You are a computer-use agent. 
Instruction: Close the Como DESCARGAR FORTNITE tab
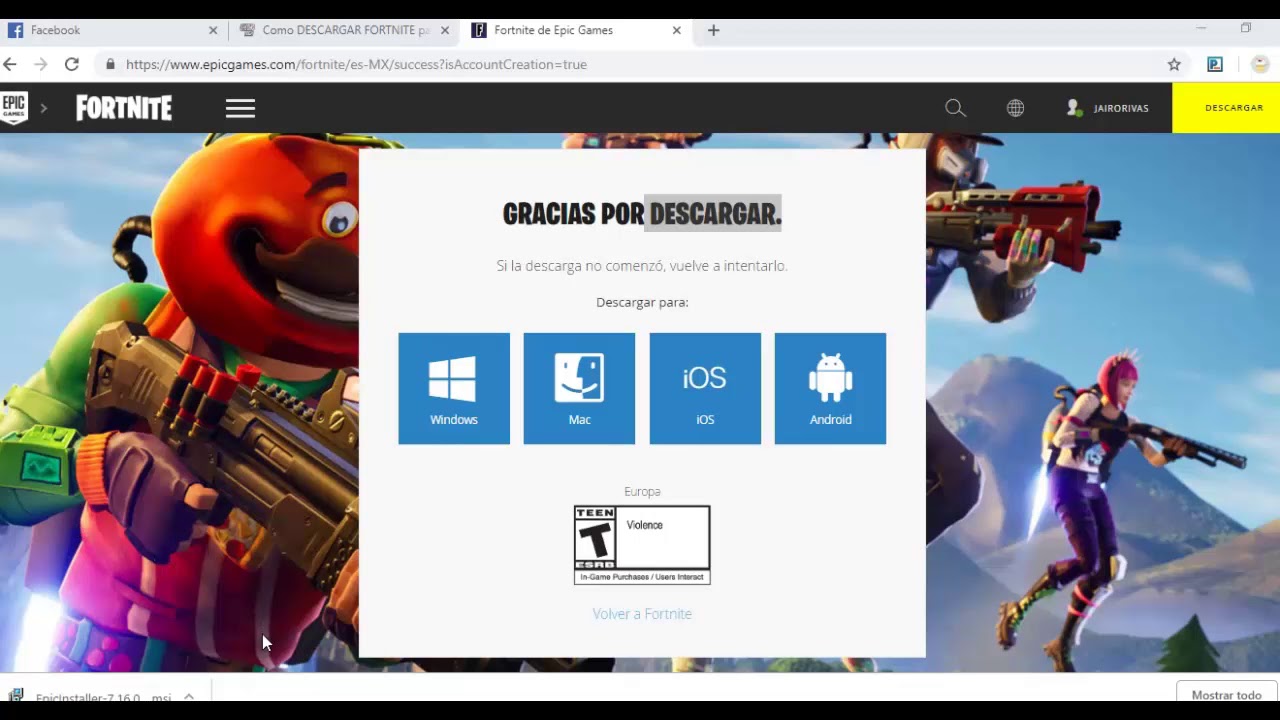coord(445,30)
